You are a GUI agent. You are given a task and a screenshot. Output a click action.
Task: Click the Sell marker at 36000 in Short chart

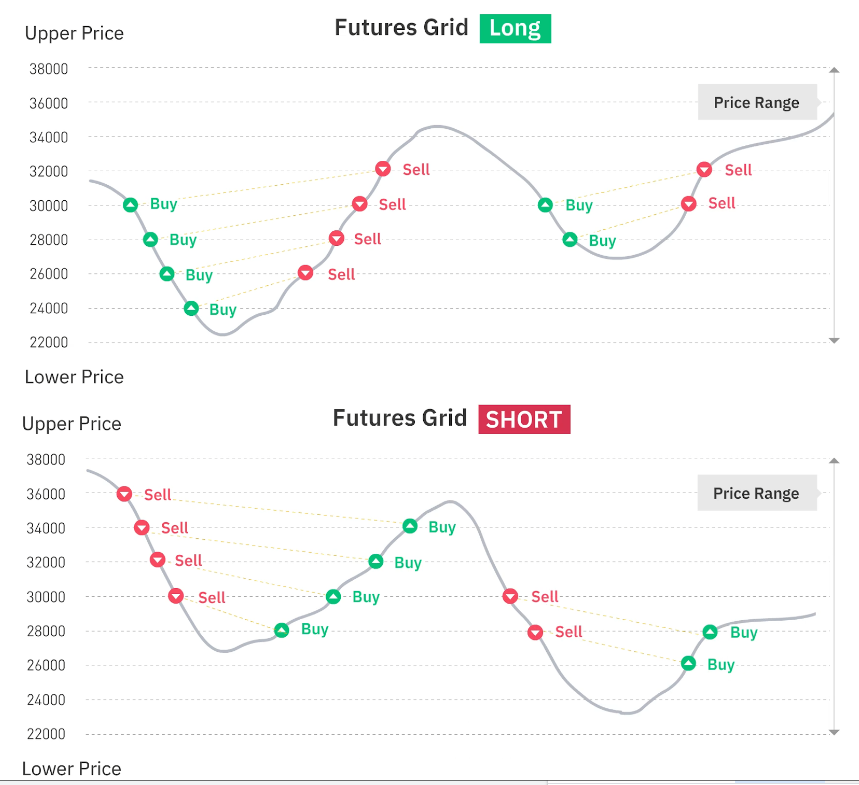(x=124, y=494)
